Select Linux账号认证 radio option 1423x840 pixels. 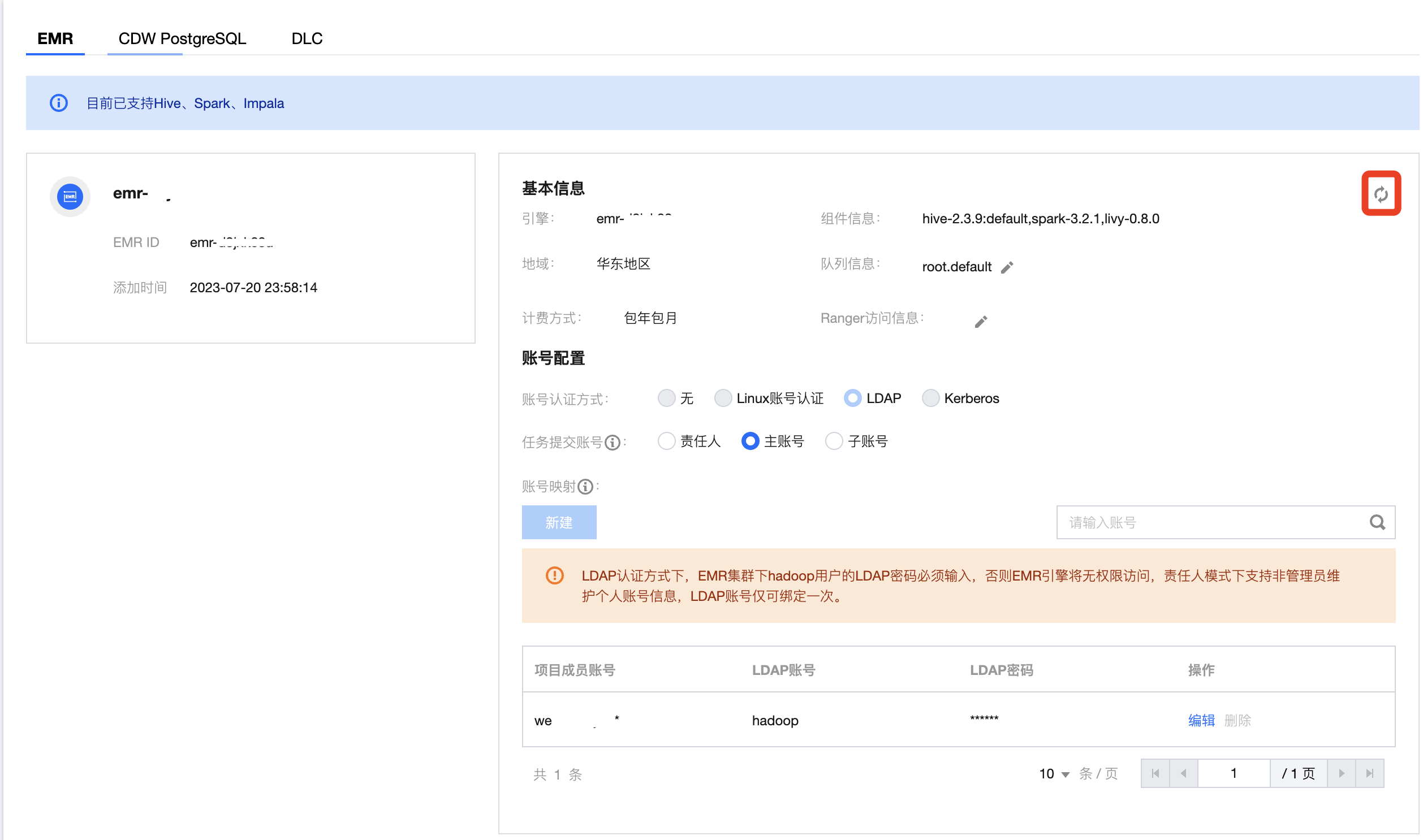[x=723, y=398]
